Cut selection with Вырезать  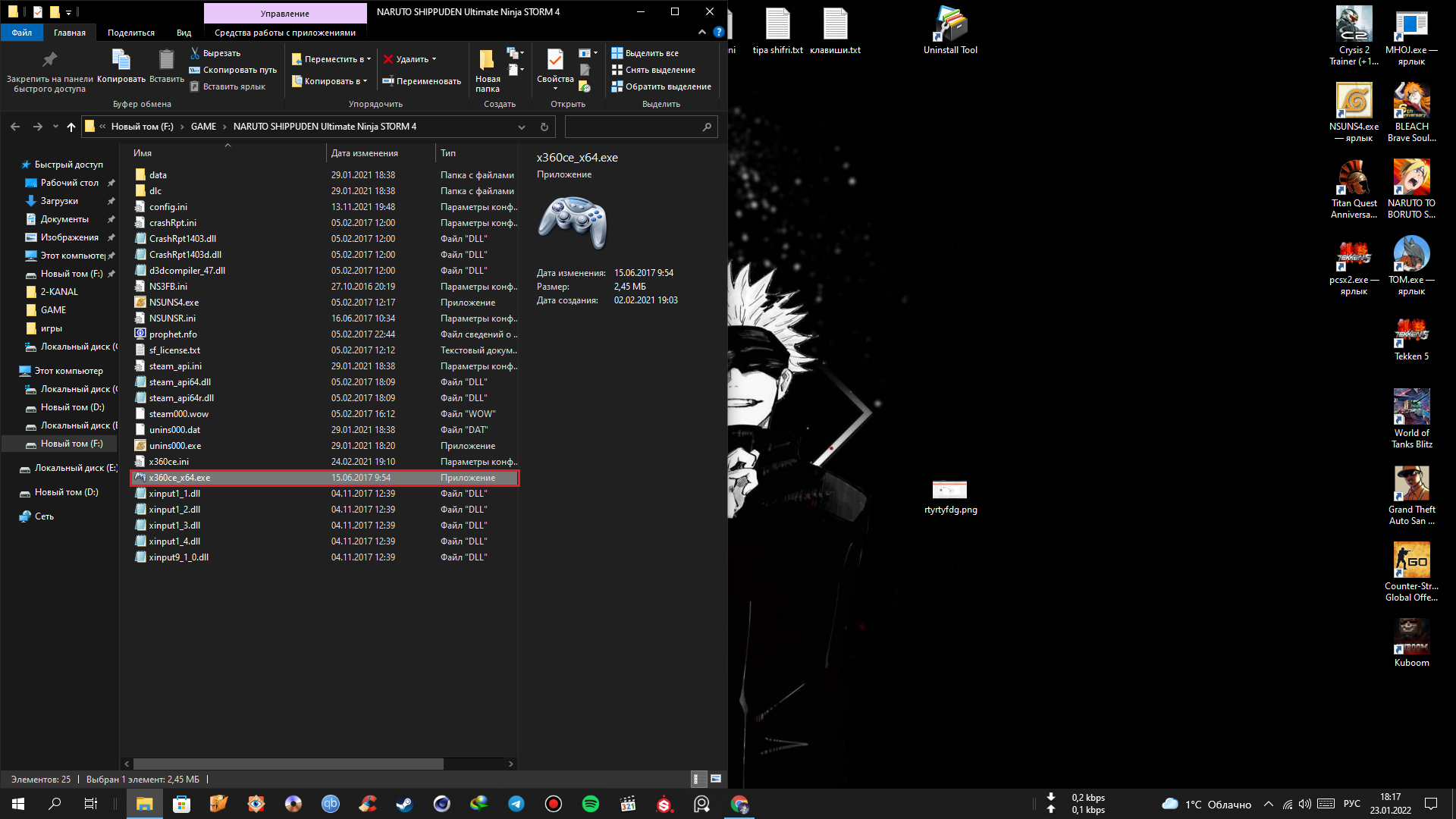click(x=215, y=53)
